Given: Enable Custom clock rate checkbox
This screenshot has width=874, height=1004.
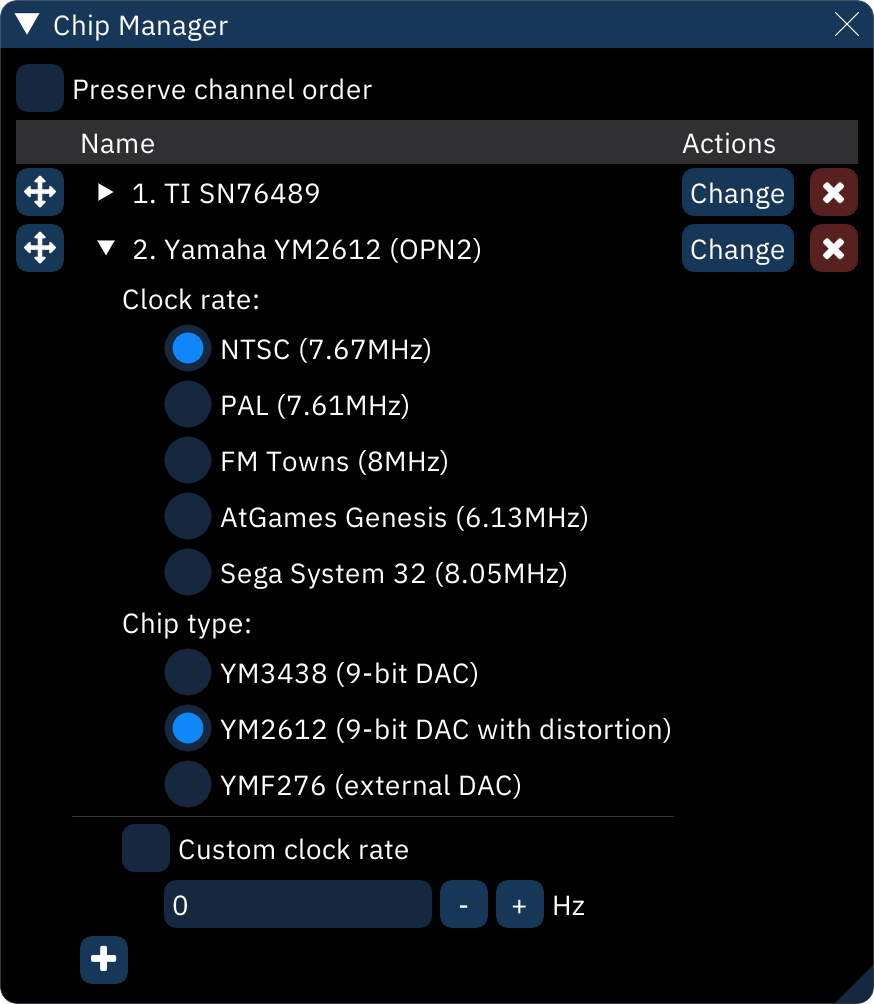Looking at the screenshot, I should 146,849.
